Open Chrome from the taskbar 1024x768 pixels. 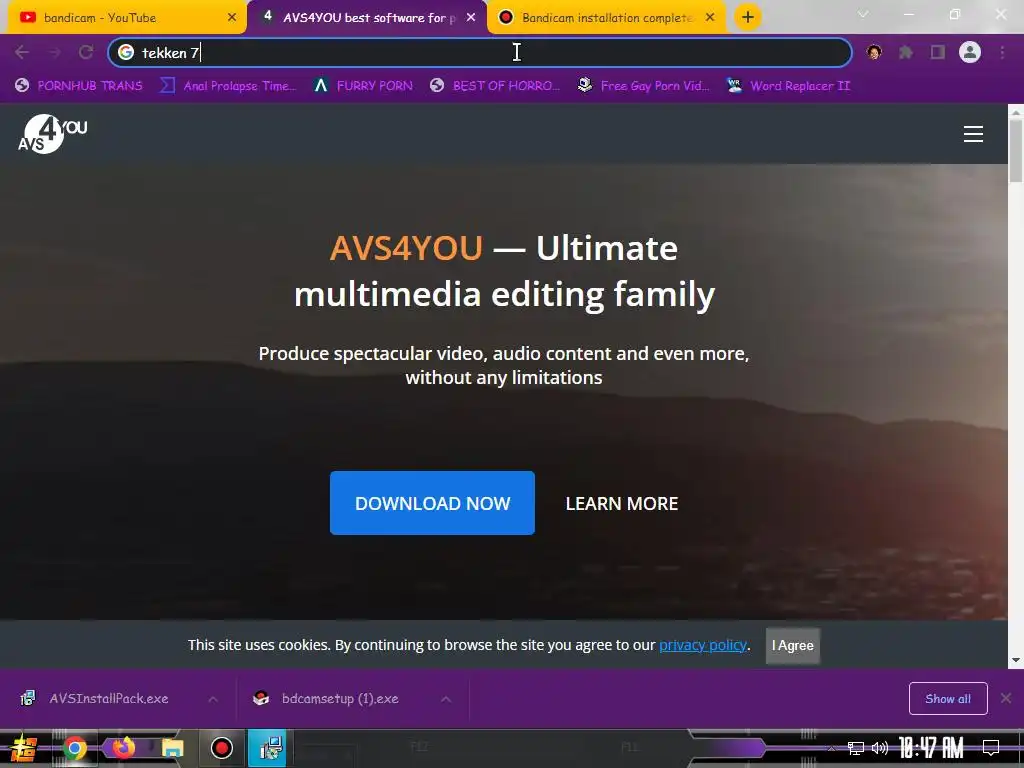pos(74,748)
